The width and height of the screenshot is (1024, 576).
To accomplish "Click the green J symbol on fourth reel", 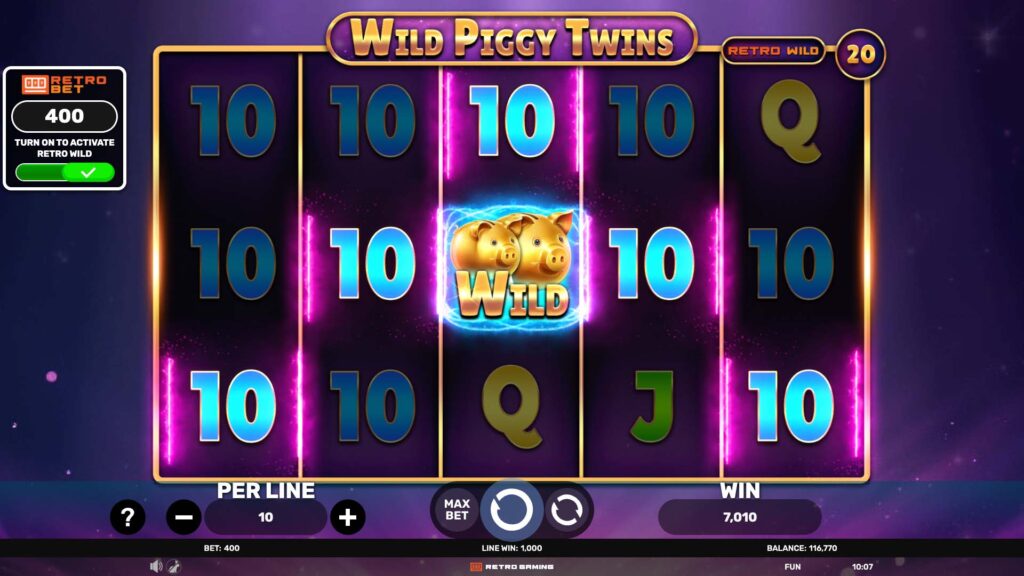I will coord(651,405).
